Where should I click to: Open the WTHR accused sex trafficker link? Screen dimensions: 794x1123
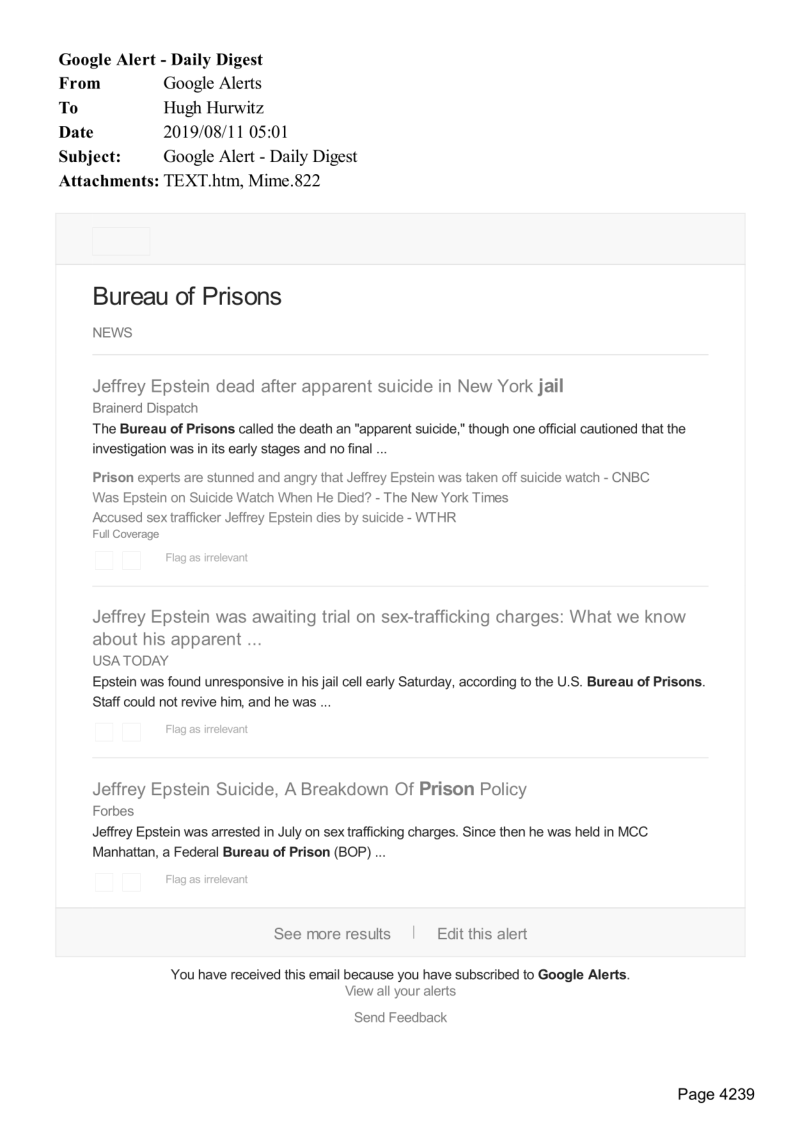click(275, 517)
